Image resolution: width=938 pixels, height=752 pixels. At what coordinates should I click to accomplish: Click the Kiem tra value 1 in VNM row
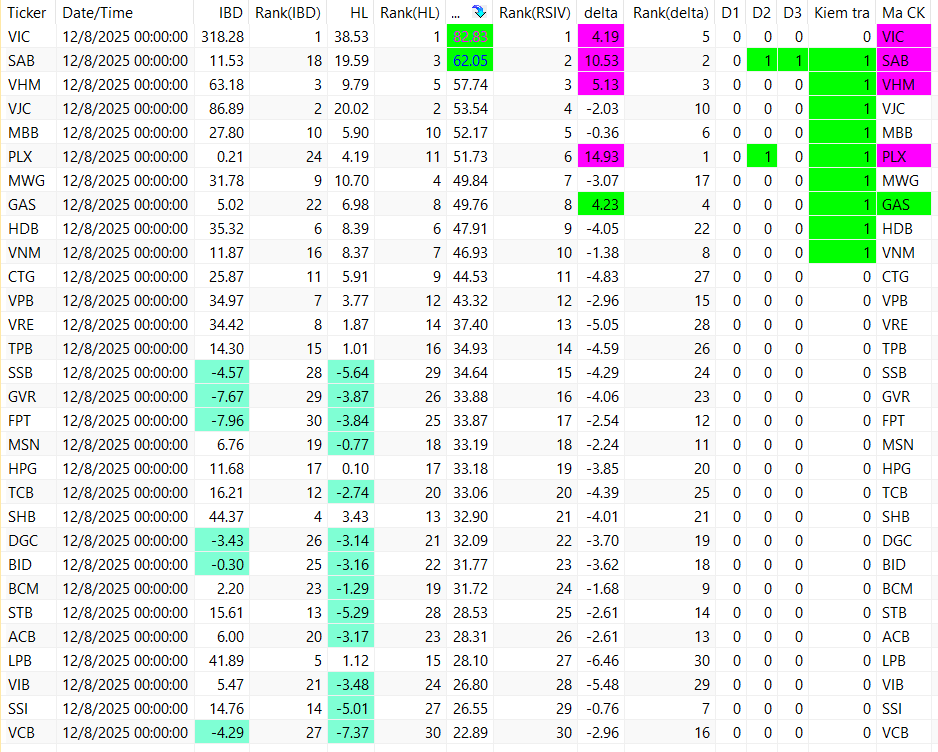point(842,253)
